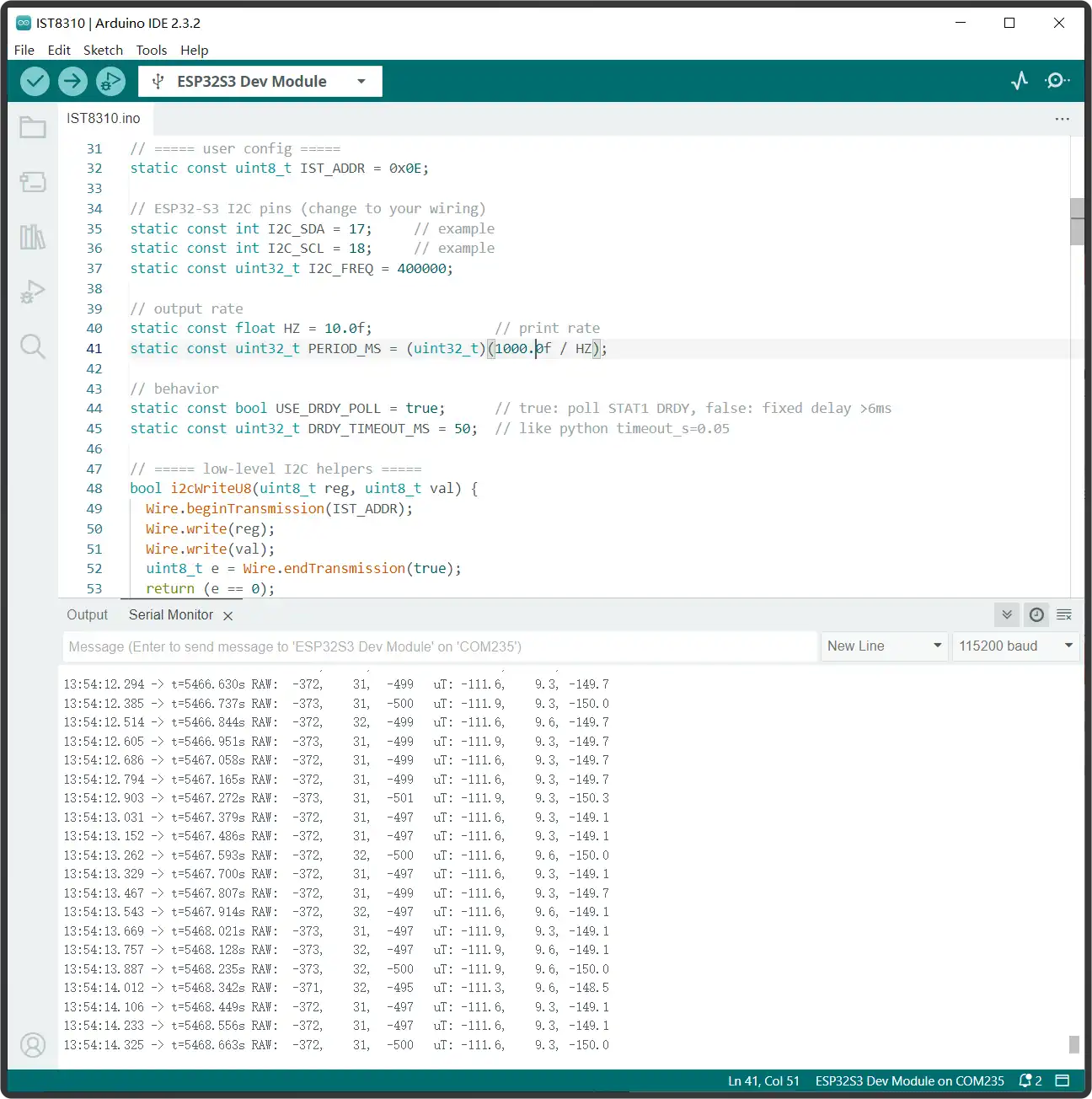The width and height of the screenshot is (1092, 1099).
Task: Open the New Line ending dropdown
Action: (883, 646)
